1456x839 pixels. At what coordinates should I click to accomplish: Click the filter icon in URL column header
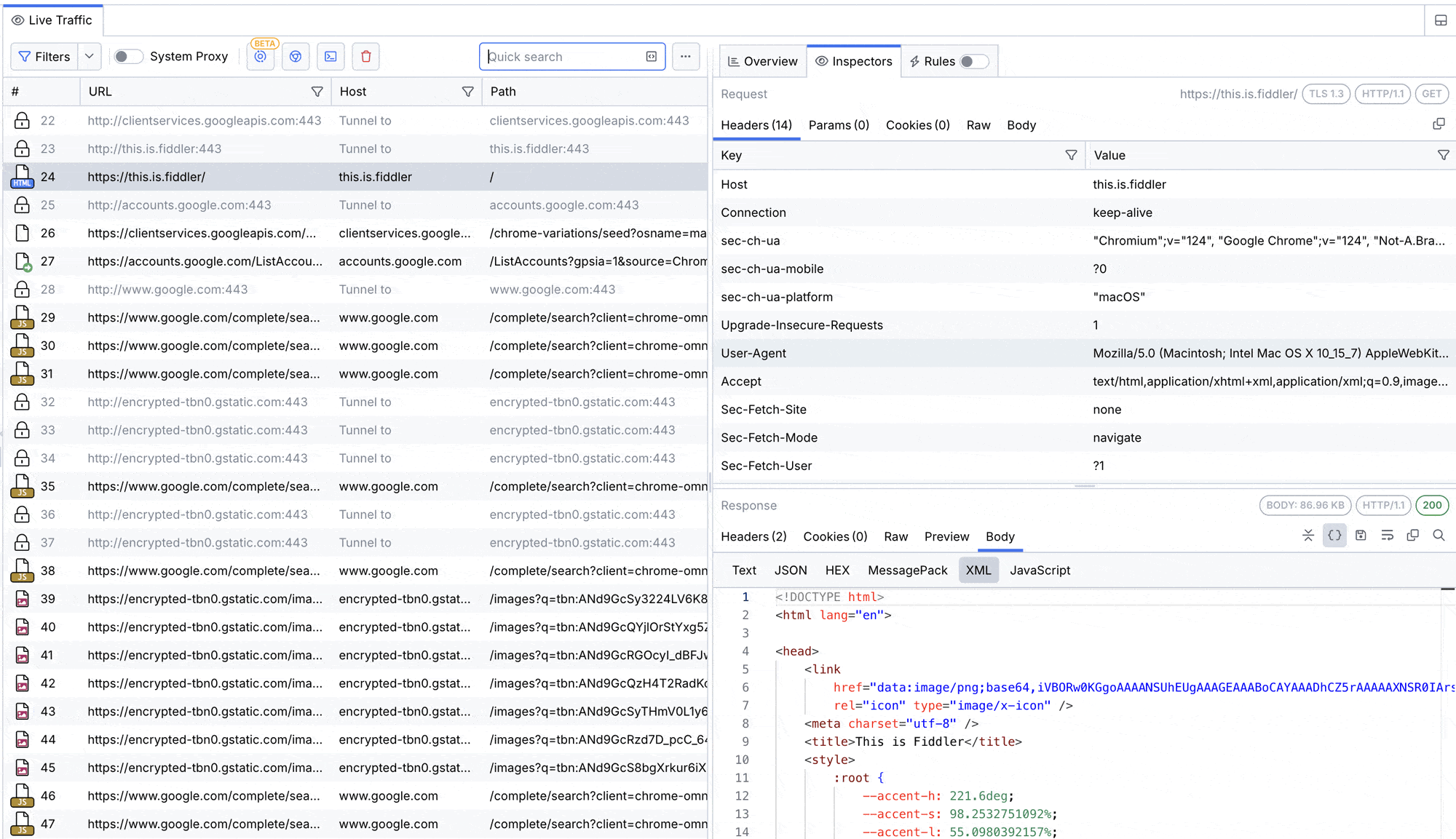317,91
